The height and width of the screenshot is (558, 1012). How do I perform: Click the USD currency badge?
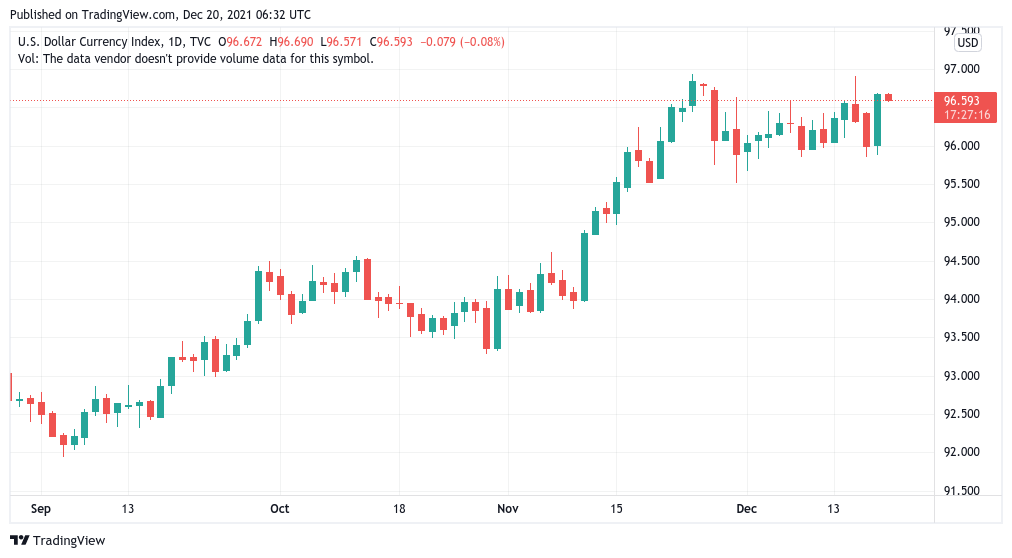click(967, 43)
